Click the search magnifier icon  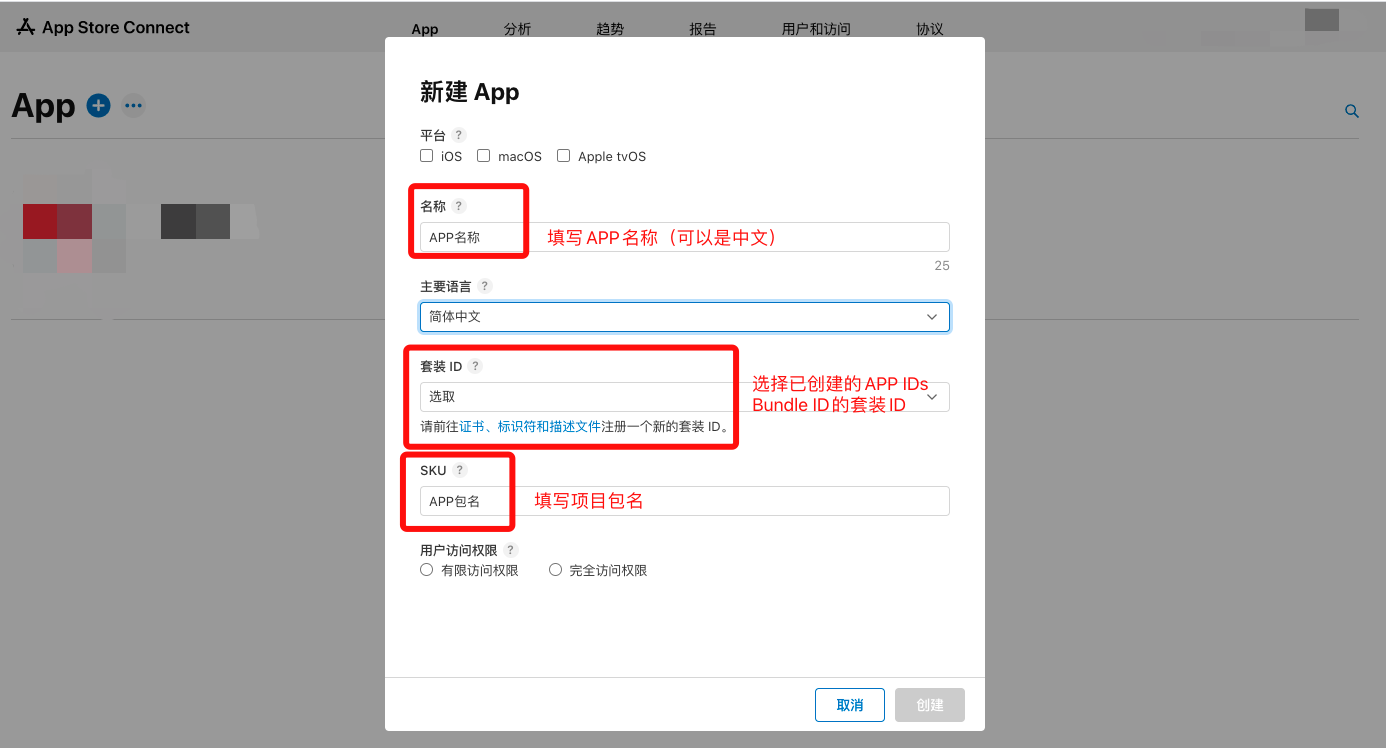(x=1352, y=111)
